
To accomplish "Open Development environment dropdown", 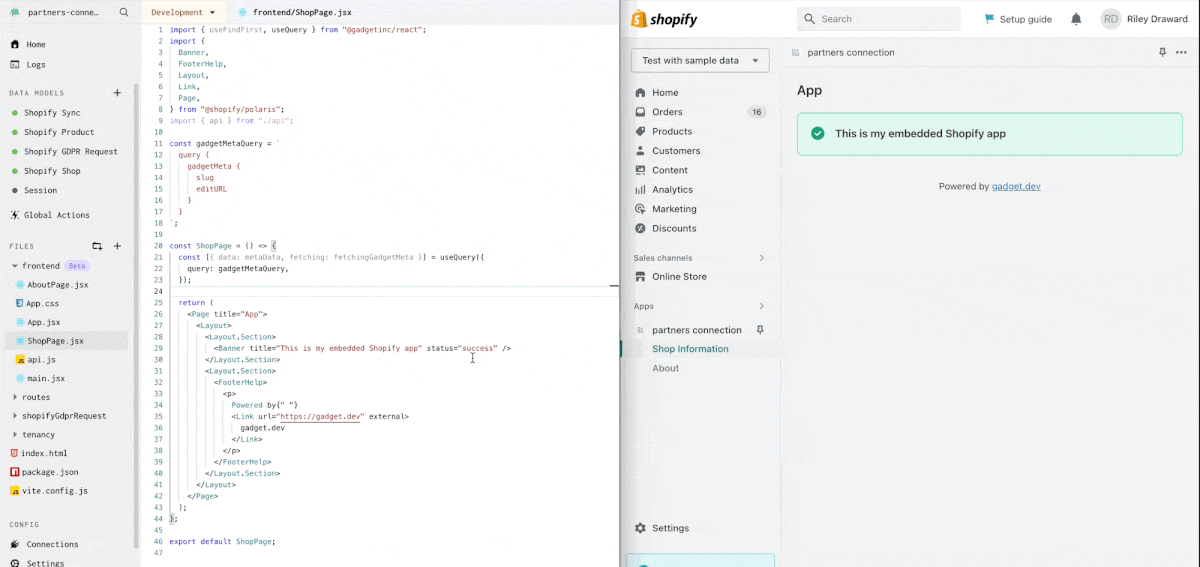I will pos(183,12).
